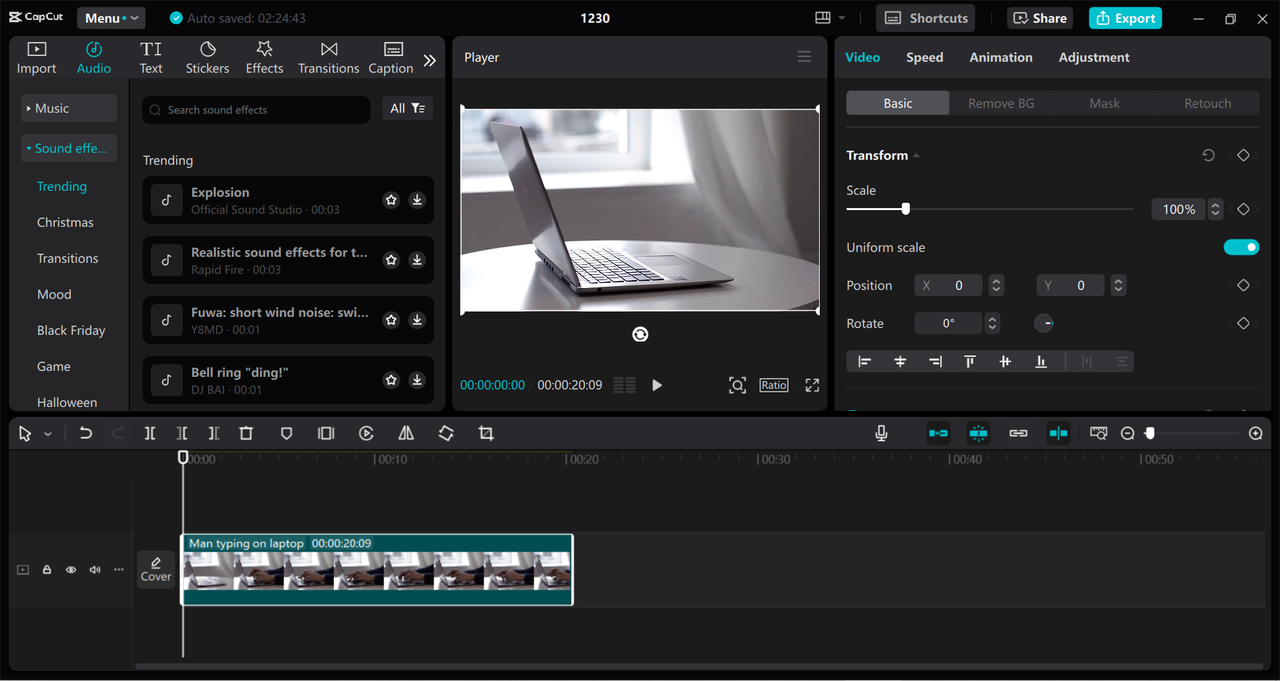Preview the Explosion sound thumbnail

point(167,200)
